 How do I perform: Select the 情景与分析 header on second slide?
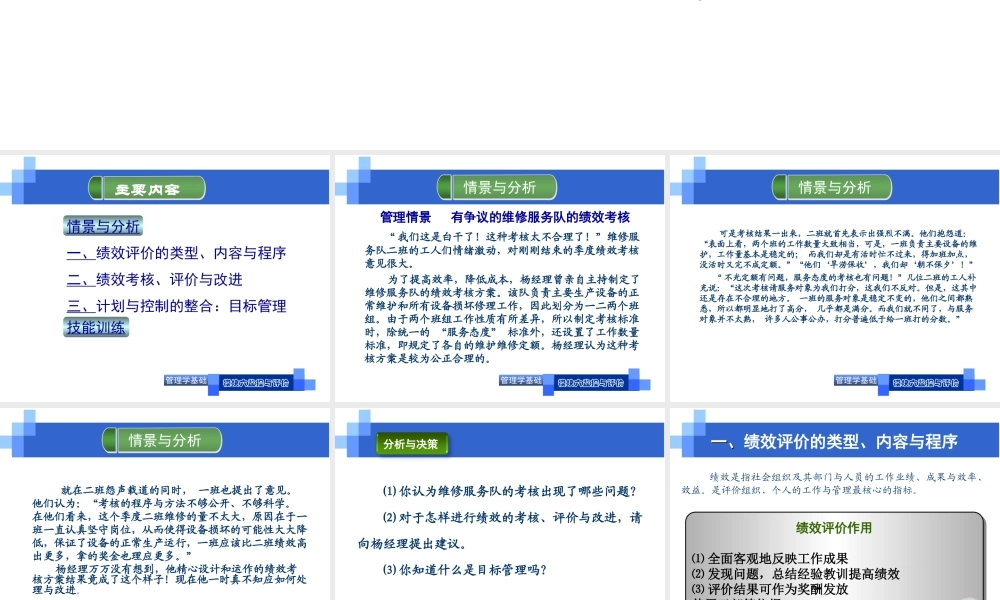point(498,186)
